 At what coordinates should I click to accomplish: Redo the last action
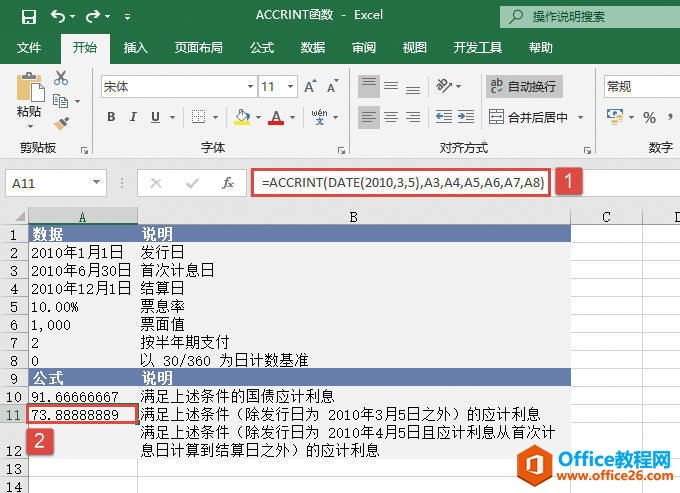pyautogui.click(x=93, y=16)
